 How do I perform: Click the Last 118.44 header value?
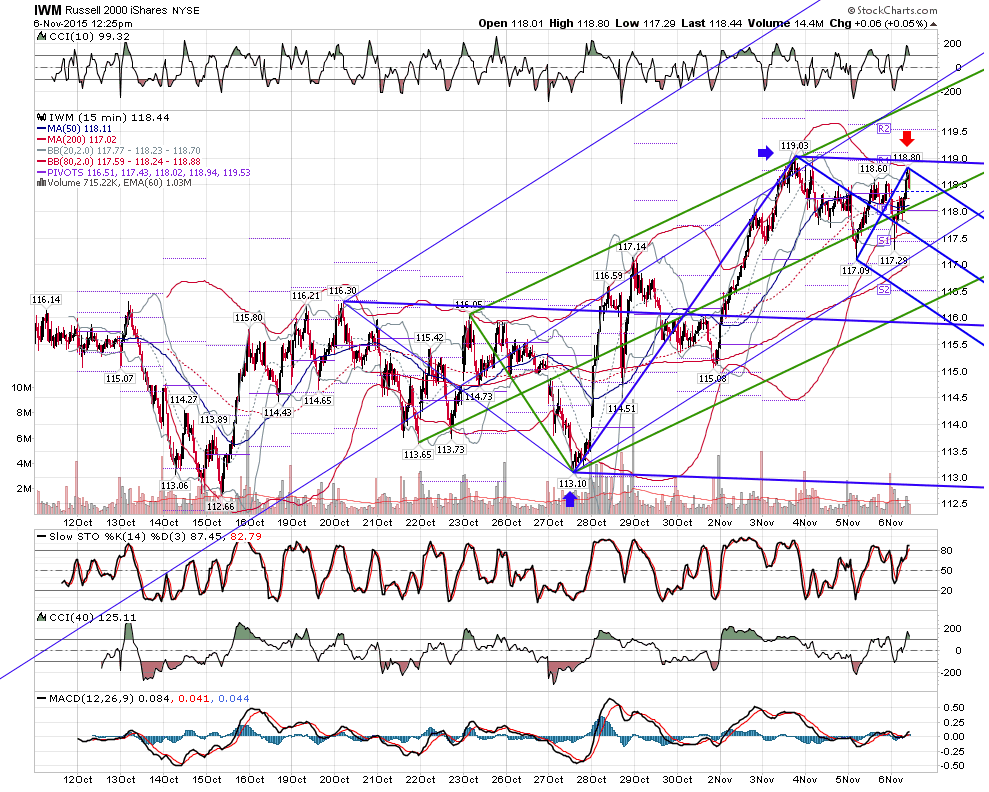coord(712,23)
